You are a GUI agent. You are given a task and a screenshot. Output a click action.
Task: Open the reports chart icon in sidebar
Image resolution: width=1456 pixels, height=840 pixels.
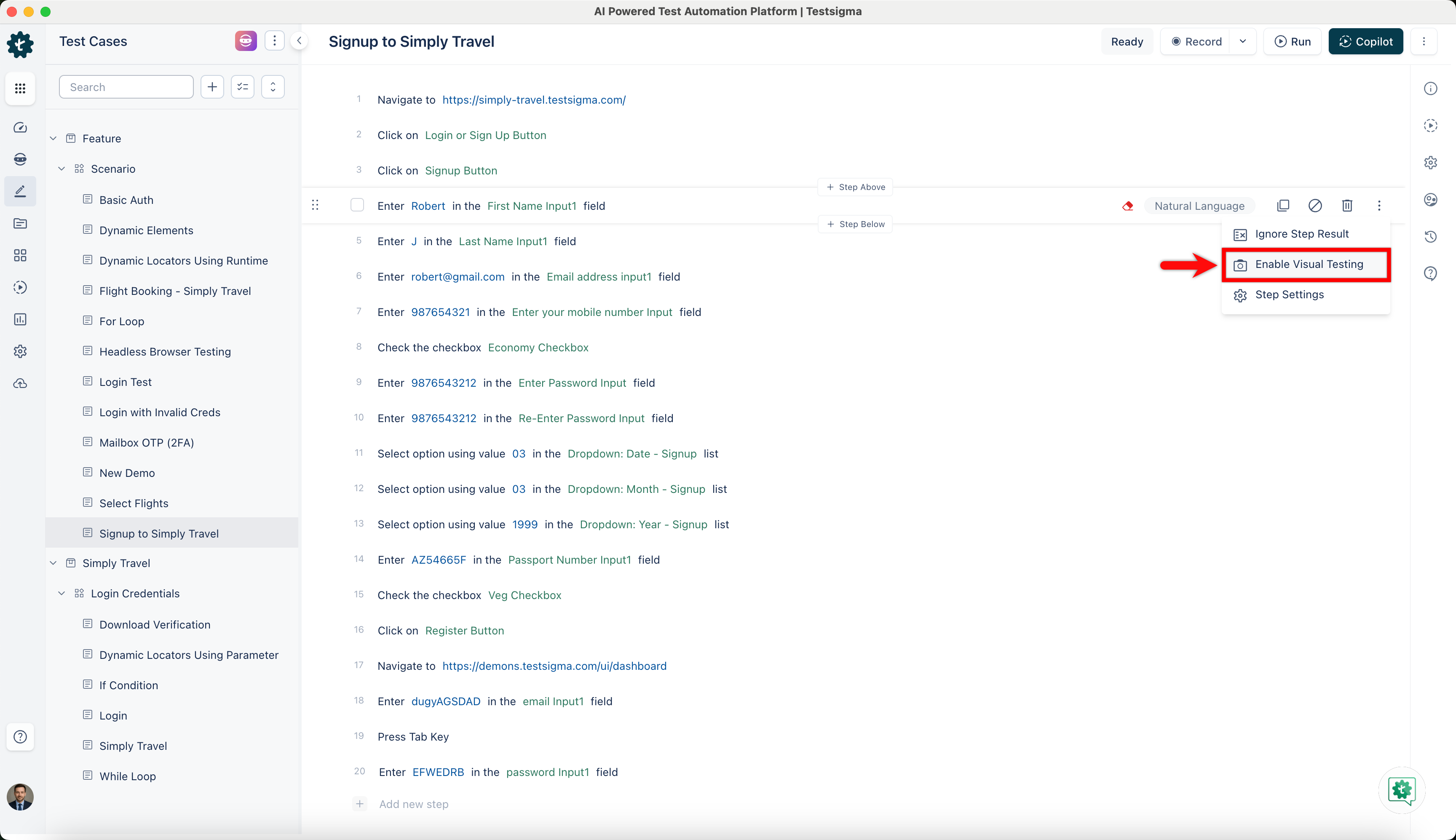20,320
